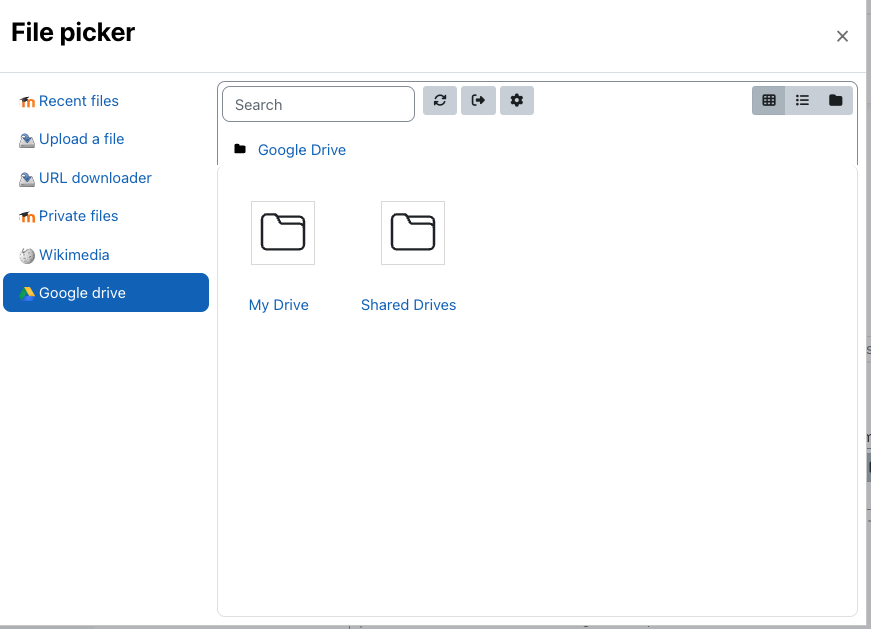871x629 pixels.
Task: Select Private files repository
Action: pos(106,216)
